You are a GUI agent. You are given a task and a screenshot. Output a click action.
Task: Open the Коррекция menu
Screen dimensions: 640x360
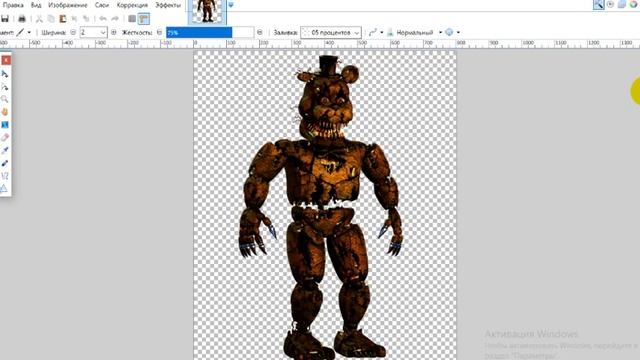click(132, 5)
